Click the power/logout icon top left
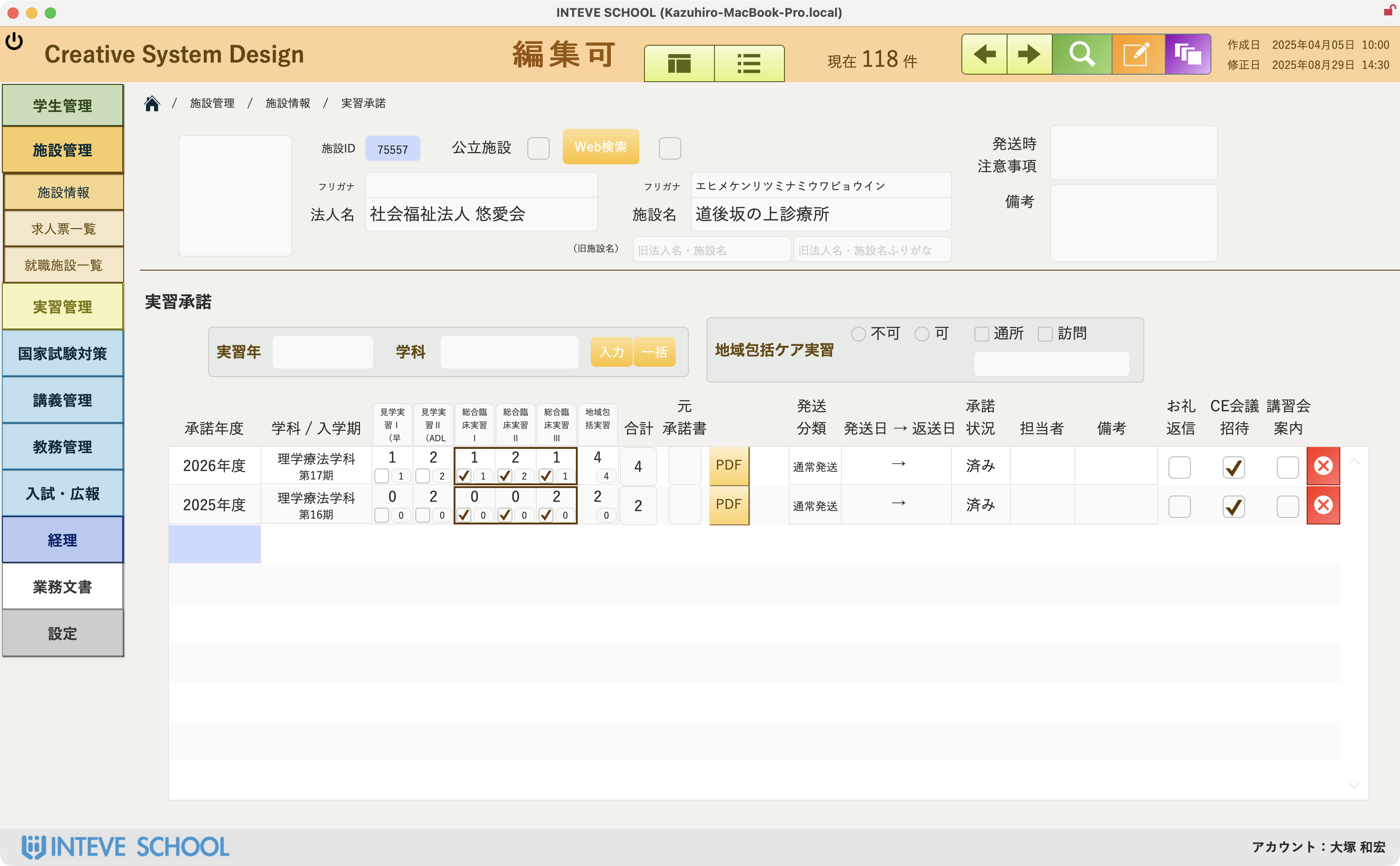 click(15, 41)
